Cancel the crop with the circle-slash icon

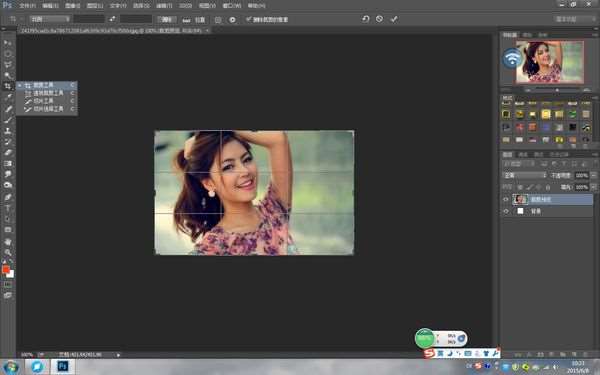click(379, 19)
